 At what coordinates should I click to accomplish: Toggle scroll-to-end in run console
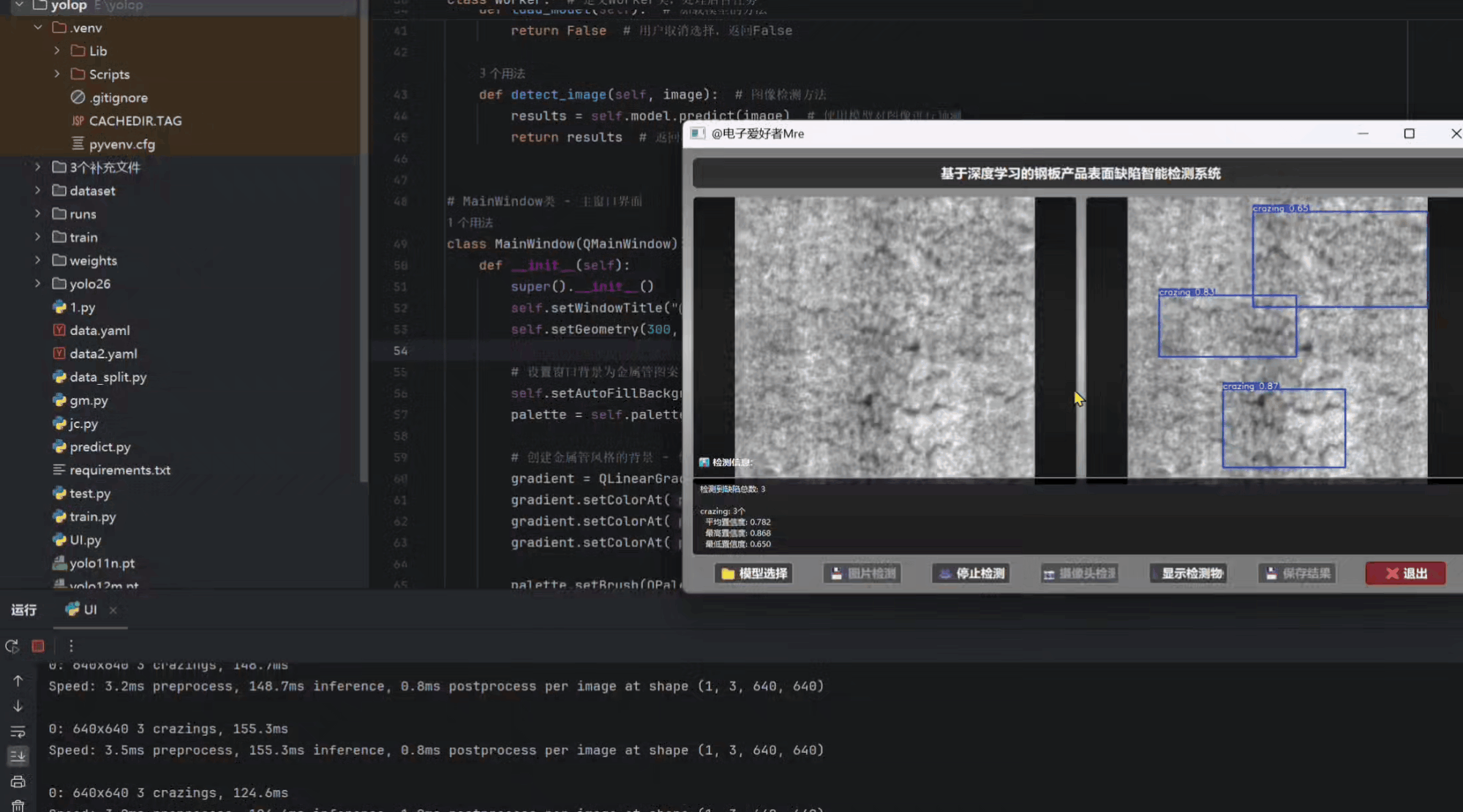(18, 756)
